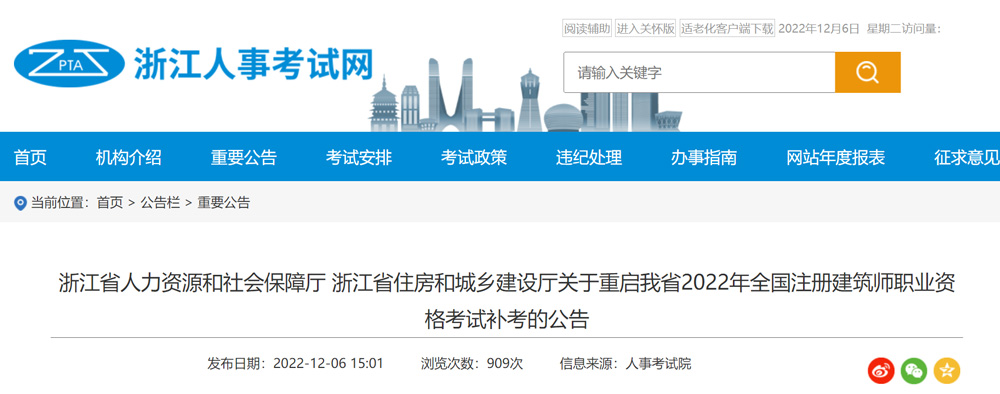1000x394 pixels.
Task: Click breadcrumb link 重要公告
Action: point(223,203)
